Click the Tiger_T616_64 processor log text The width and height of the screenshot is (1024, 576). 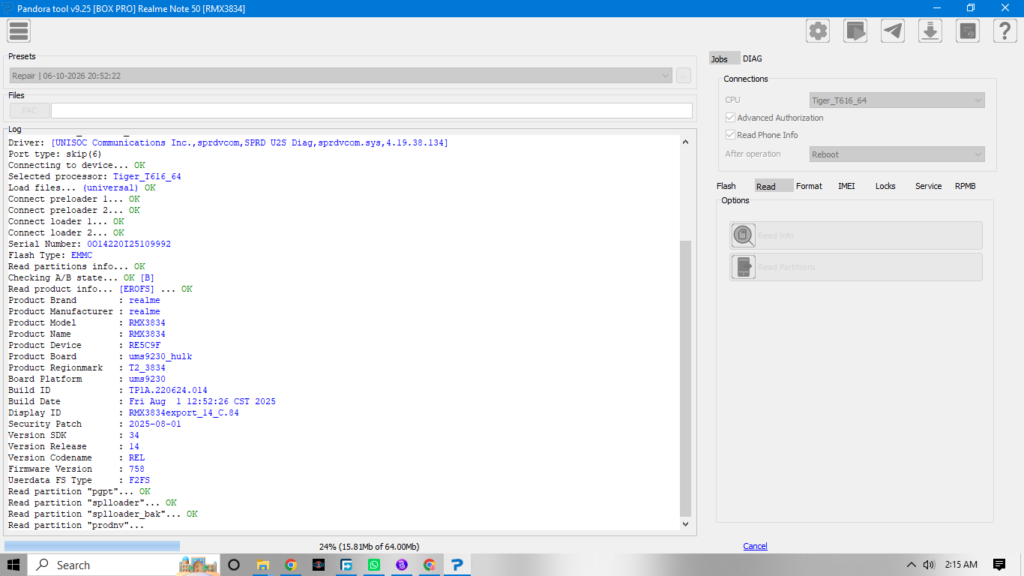point(147,176)
